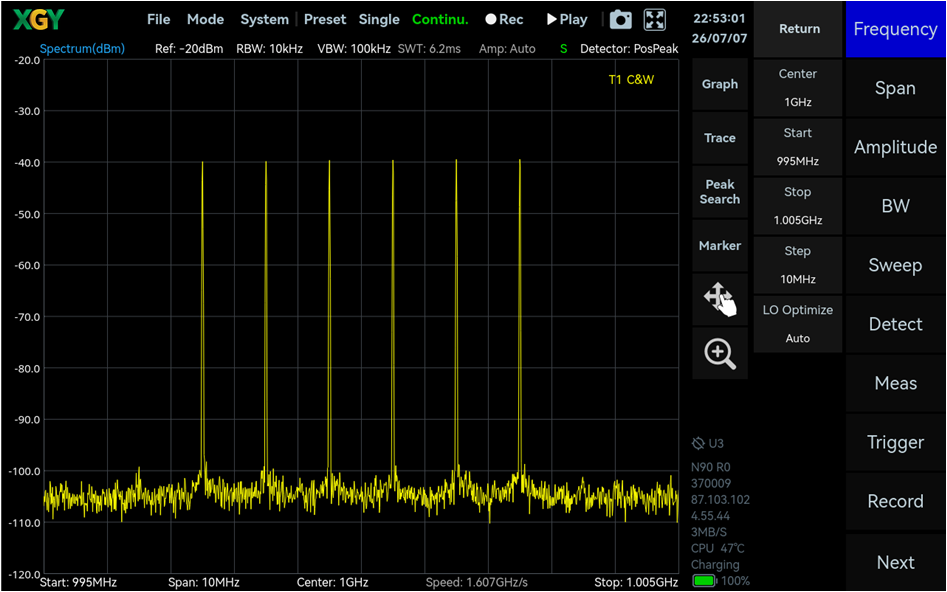Click the Ref: -20dBm value
947x592 pixels.
189,49
